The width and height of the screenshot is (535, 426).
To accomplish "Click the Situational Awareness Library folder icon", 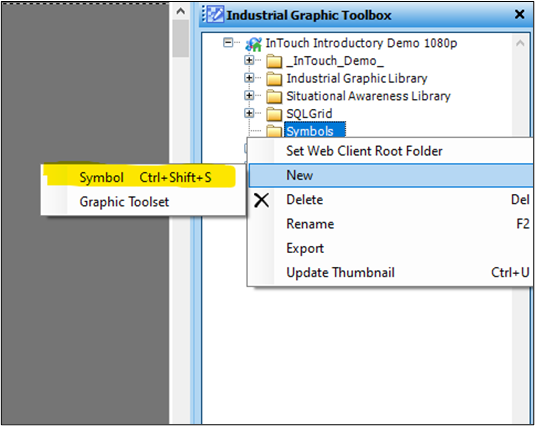I will (x=274, y=97).
